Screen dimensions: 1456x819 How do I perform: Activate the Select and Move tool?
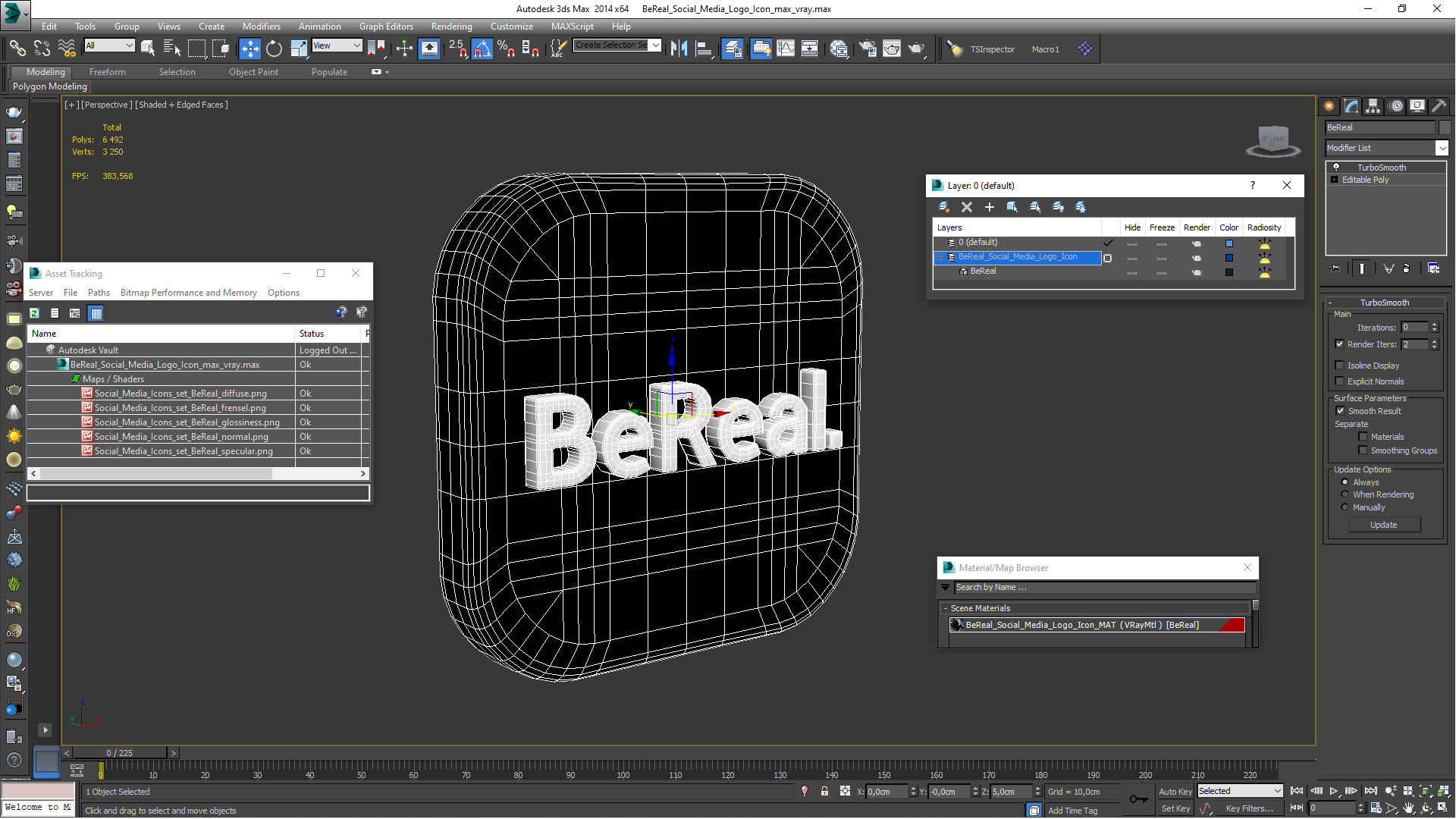point(249,49)
